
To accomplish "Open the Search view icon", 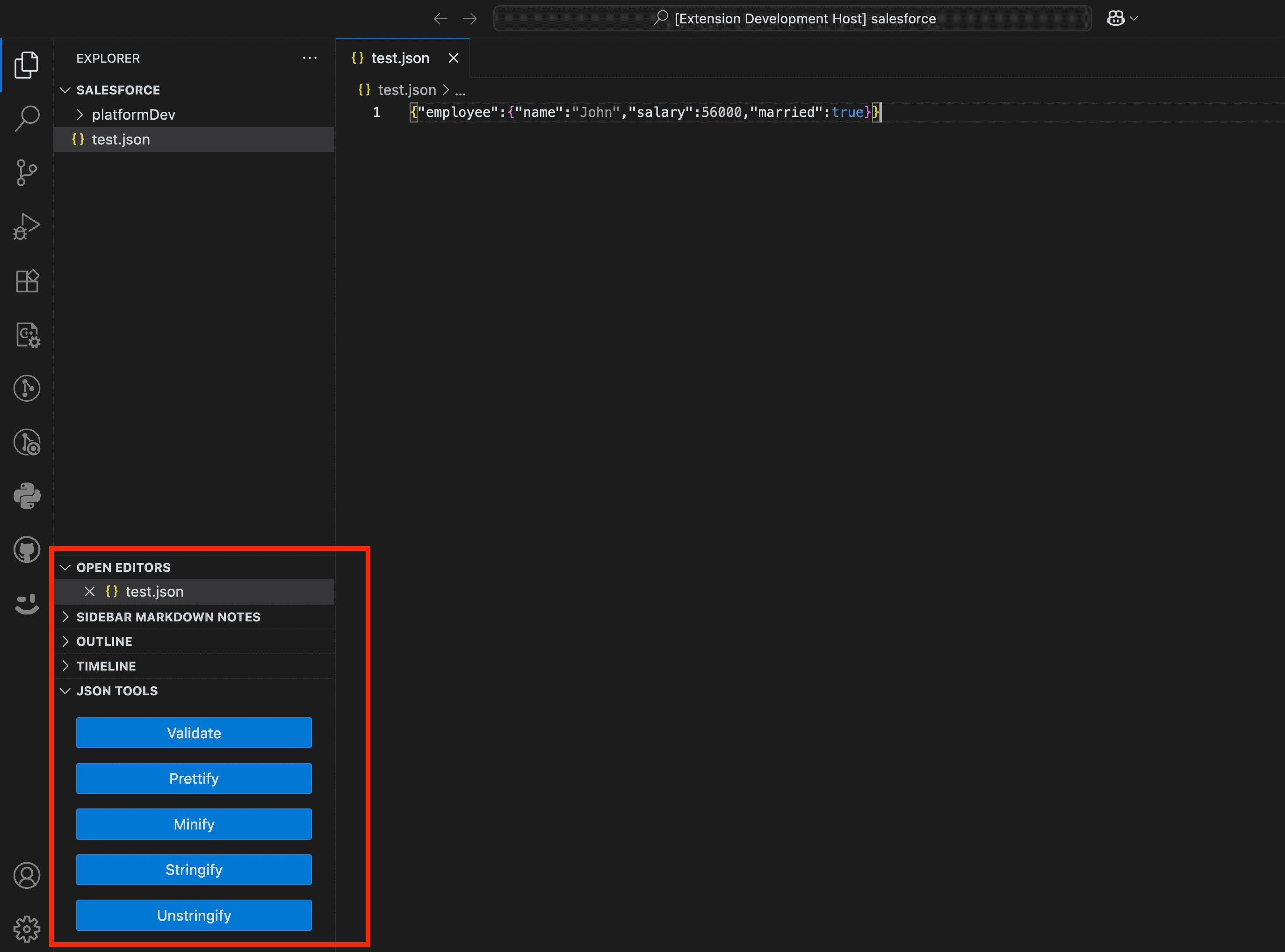I will tap(27, 118).
